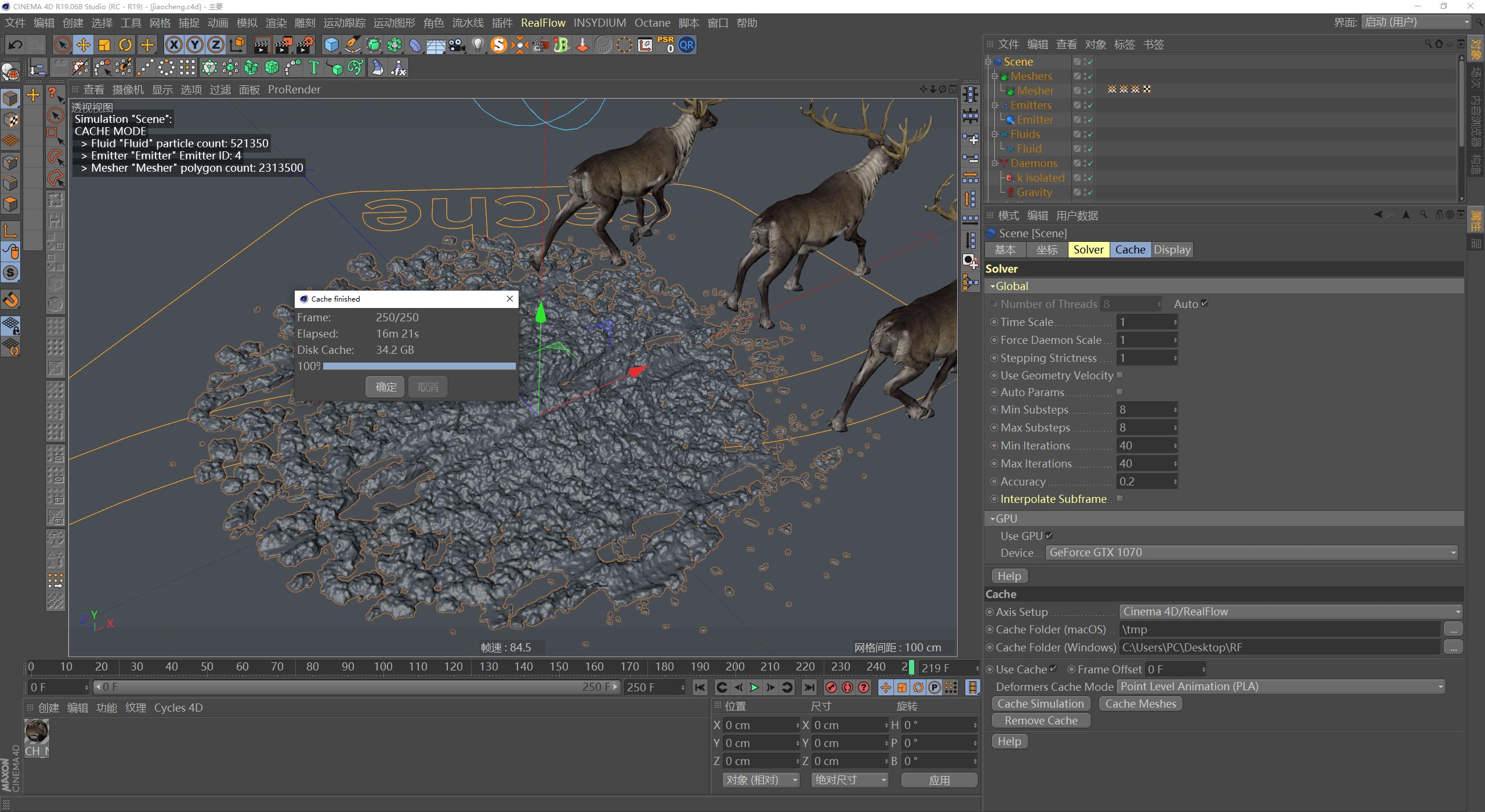Image resolution: width=1485 pixels, height=812 pixels.
Task: Open Deformers Cache Mode dropdown
Action: coord(1281,687)
